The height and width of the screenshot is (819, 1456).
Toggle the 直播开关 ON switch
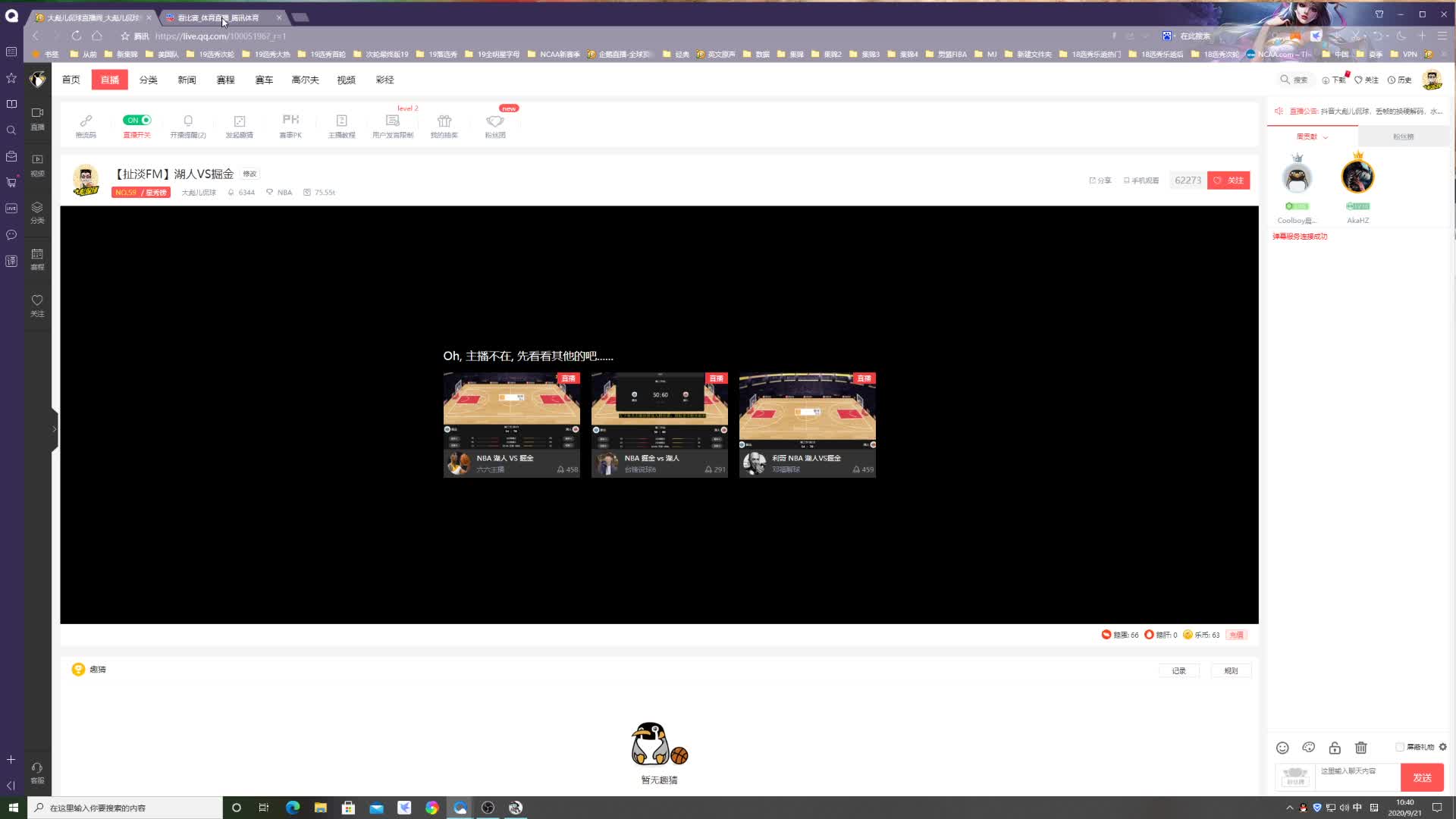click(x=137, y=120)
